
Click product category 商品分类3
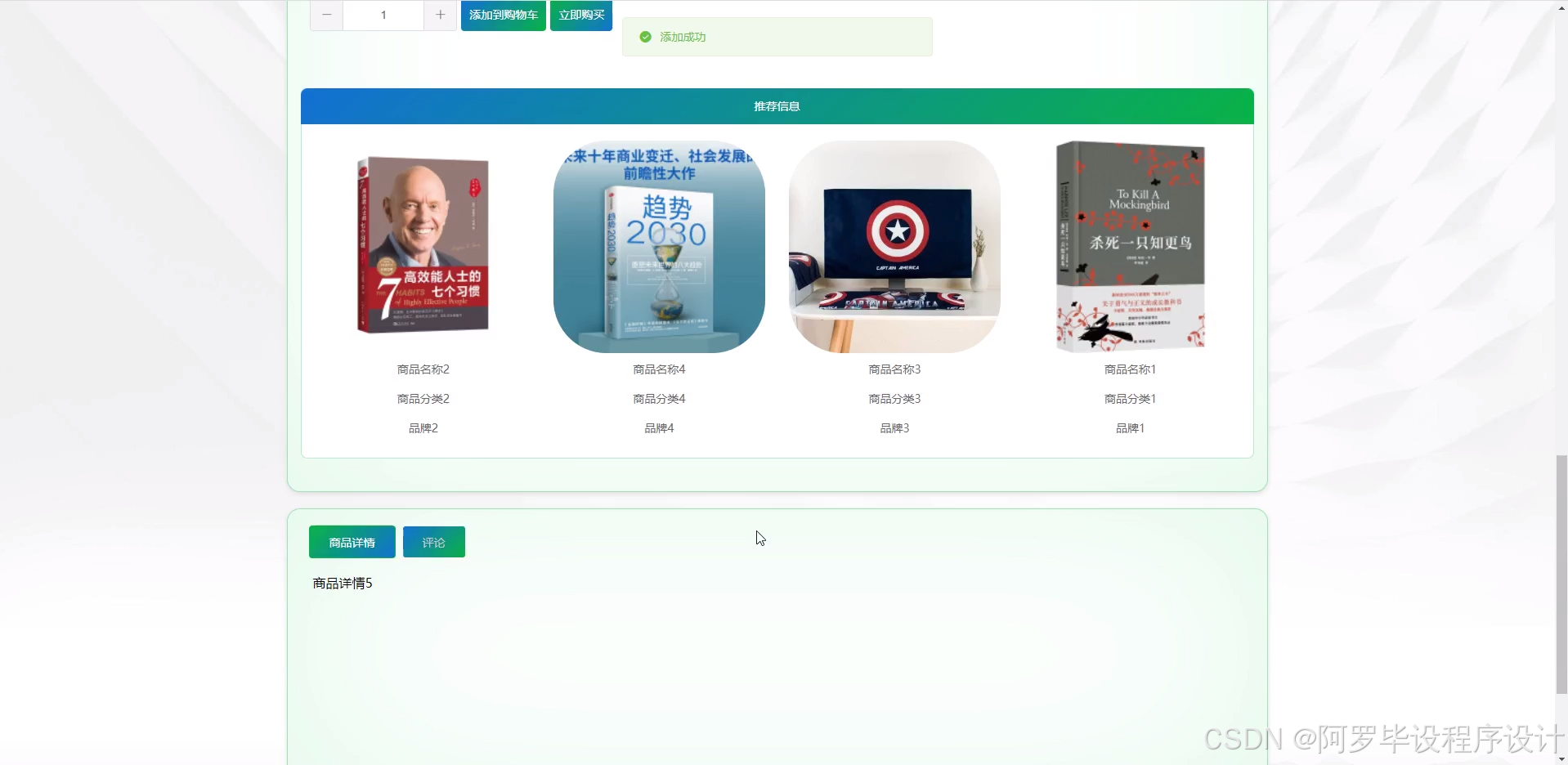point(894,399)
